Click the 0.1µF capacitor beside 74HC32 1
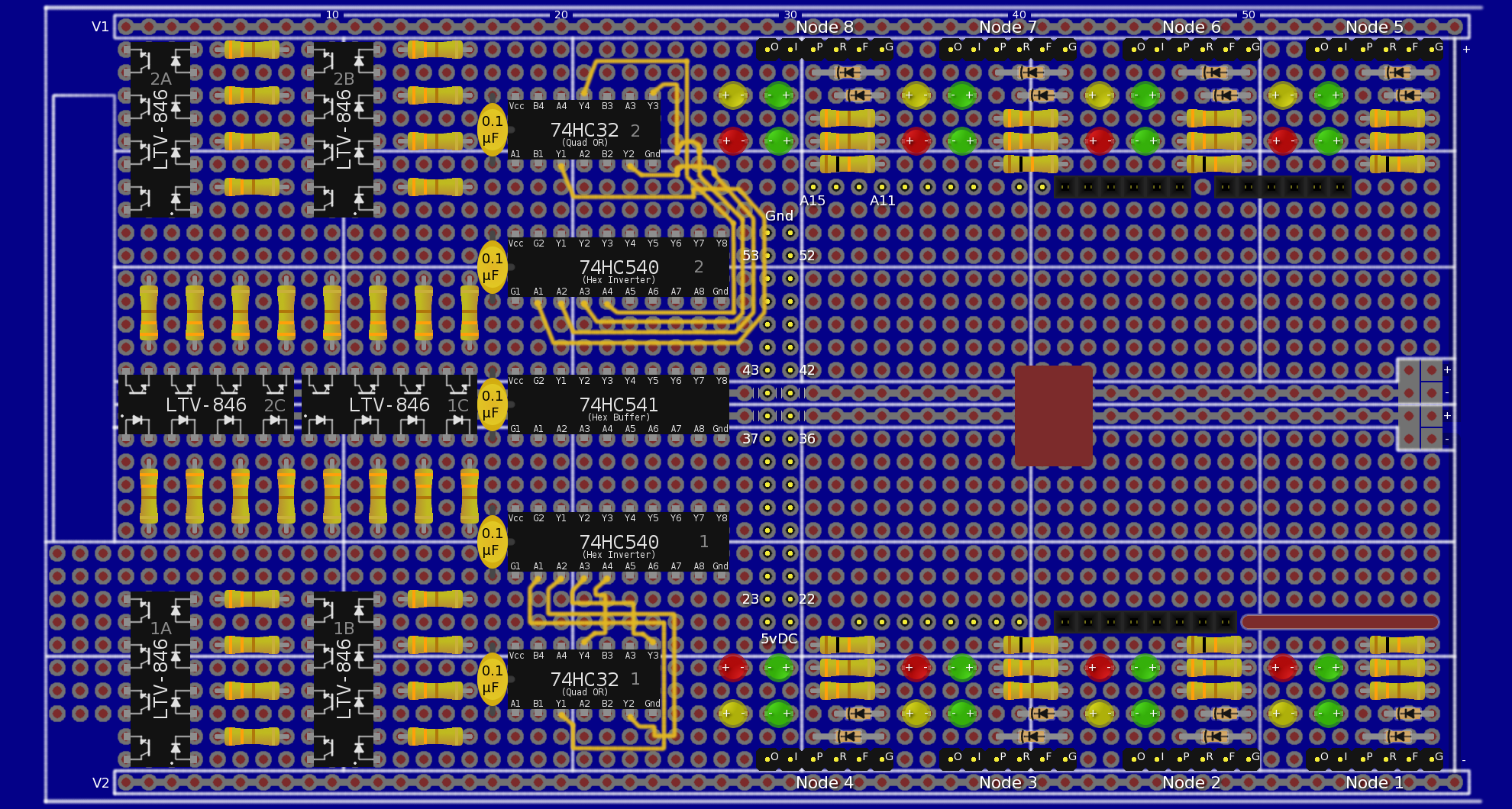The image size is (1512, 809). (x=492, y=679)
